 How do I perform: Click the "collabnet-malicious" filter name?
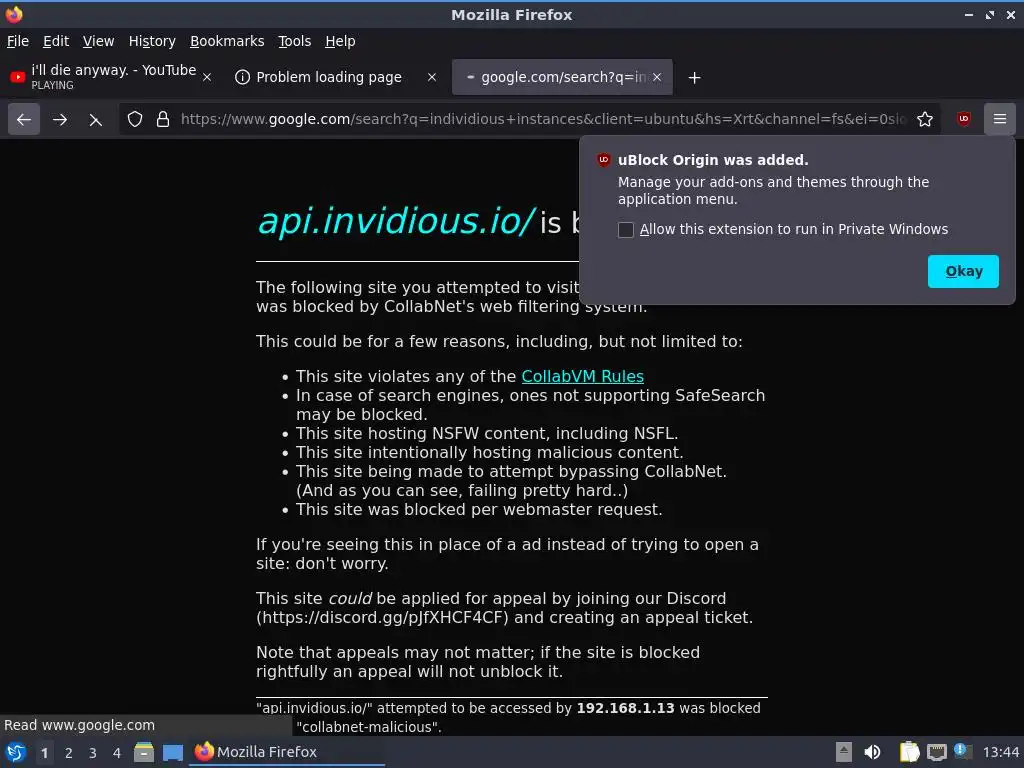(x=368, y=728)
